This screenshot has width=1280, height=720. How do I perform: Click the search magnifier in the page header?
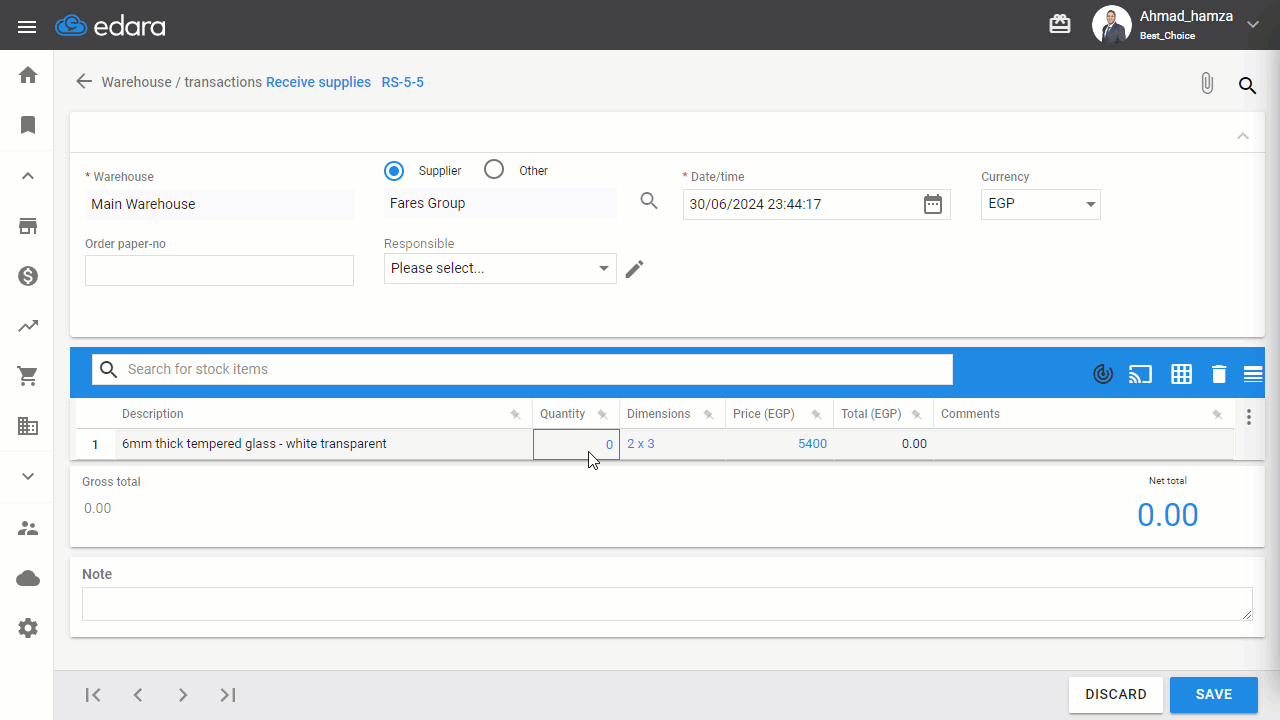tap(1247, 85)
